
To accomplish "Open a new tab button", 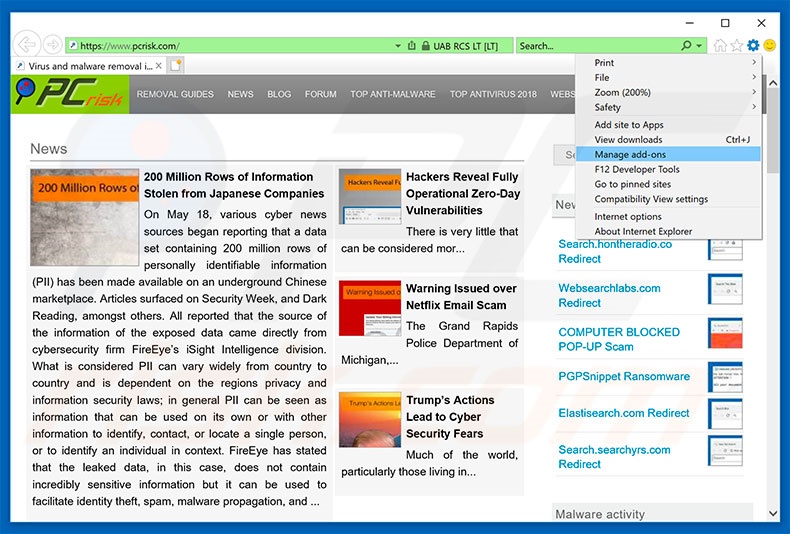I will coord(176,65).
